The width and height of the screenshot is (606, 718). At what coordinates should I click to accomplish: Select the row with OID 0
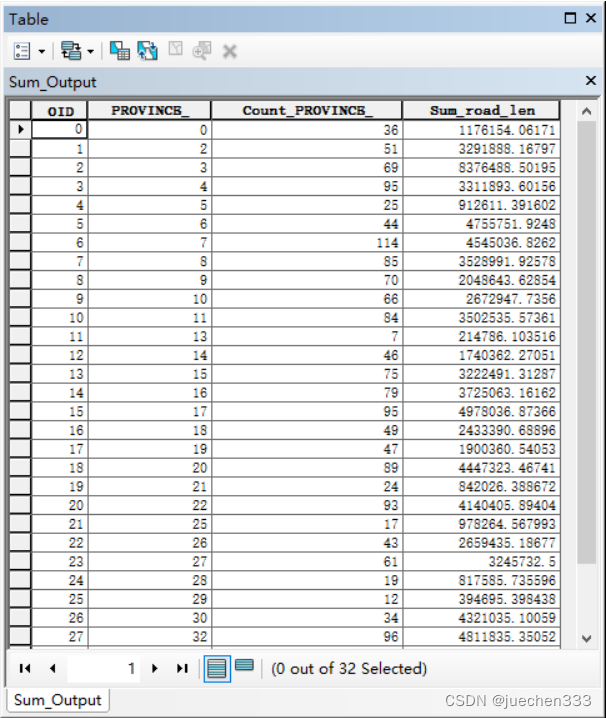click(20, 130)
